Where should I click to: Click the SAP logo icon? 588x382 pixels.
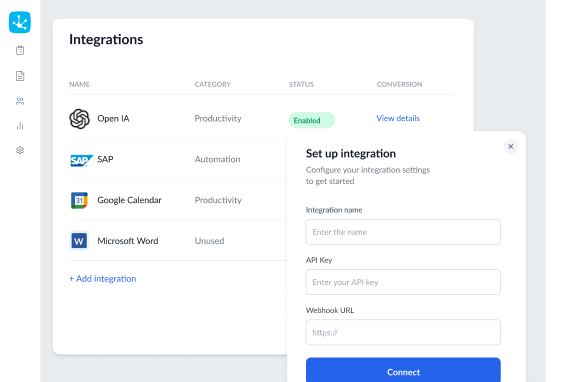[x=81, y=160]
